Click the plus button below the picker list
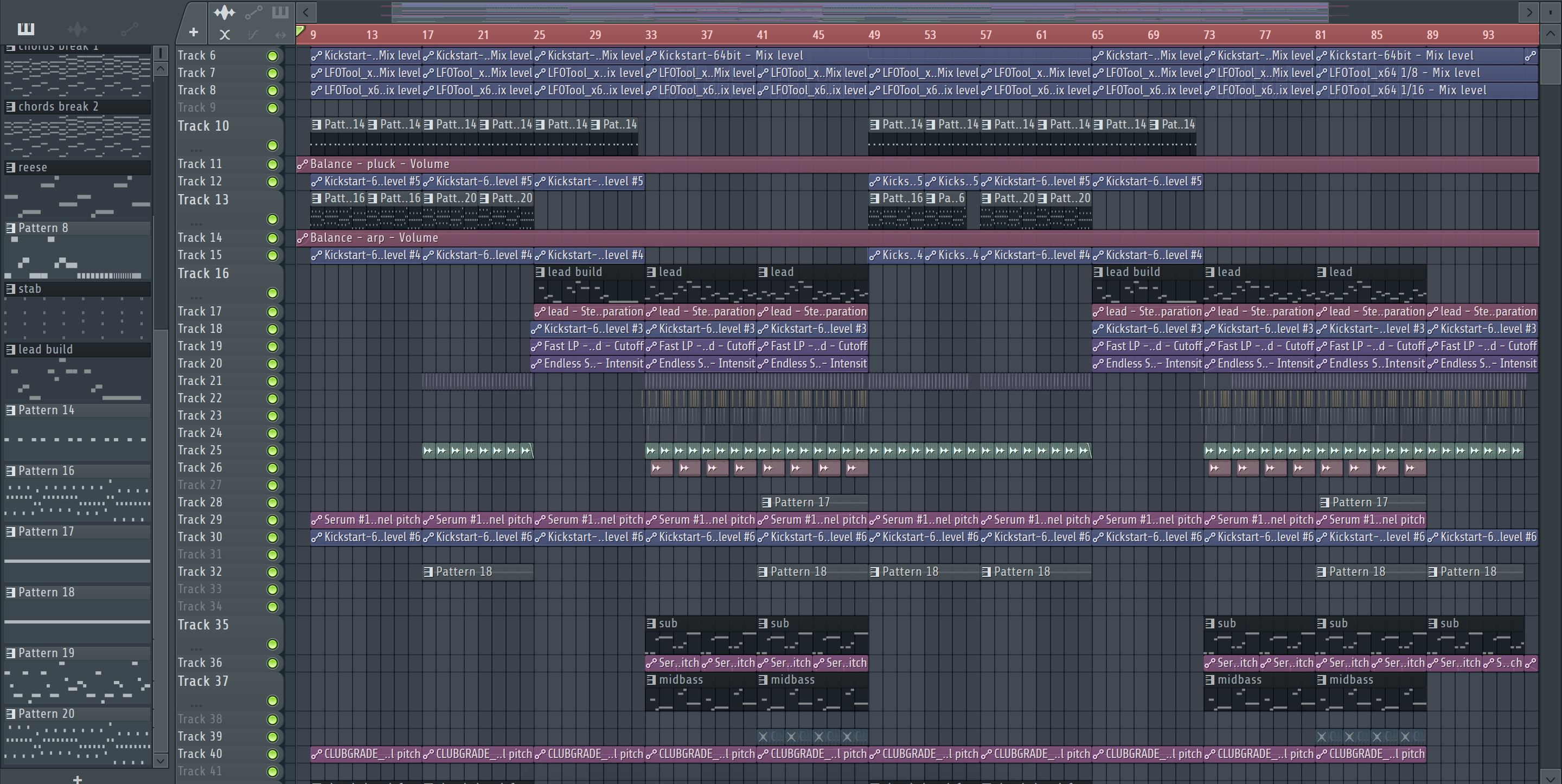This screenshot has height=784, width=1562. [77, 779]
